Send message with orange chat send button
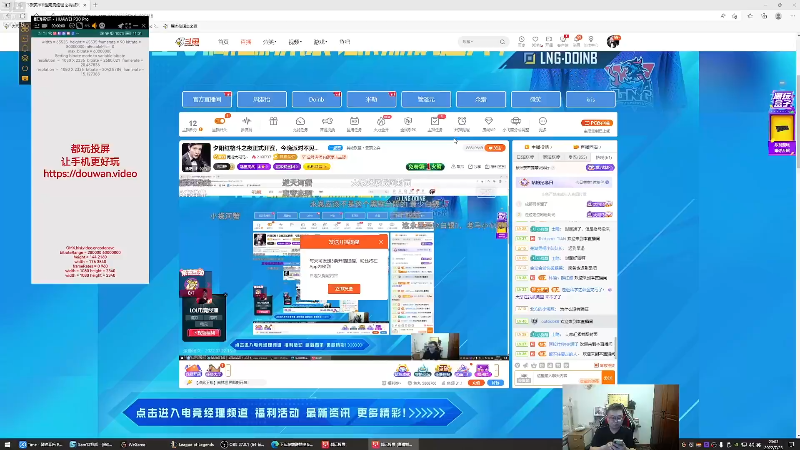This screenshot has width=800, height=450. tap(608, 378)
